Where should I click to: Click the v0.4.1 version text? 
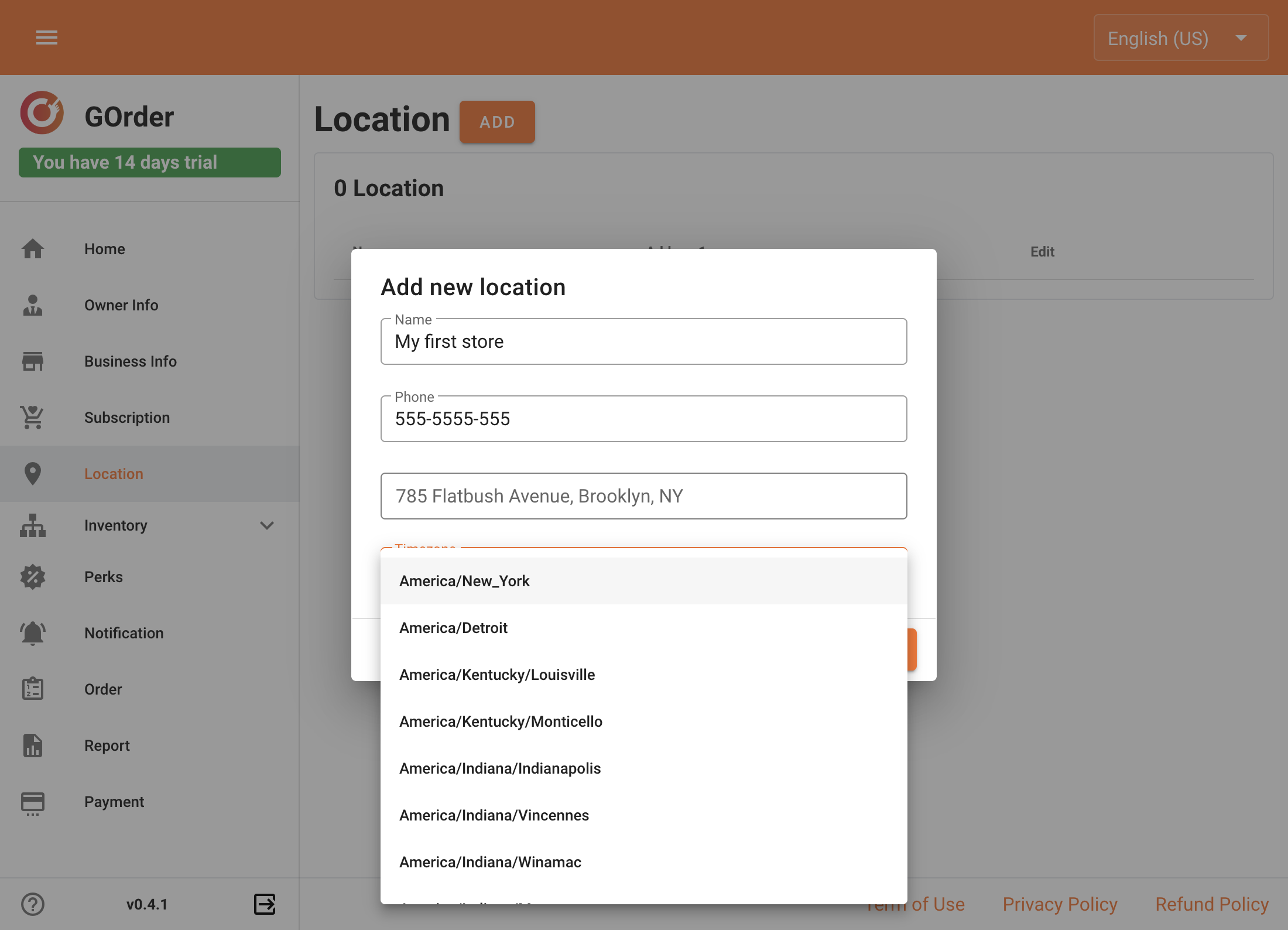[x=147, y=904]
